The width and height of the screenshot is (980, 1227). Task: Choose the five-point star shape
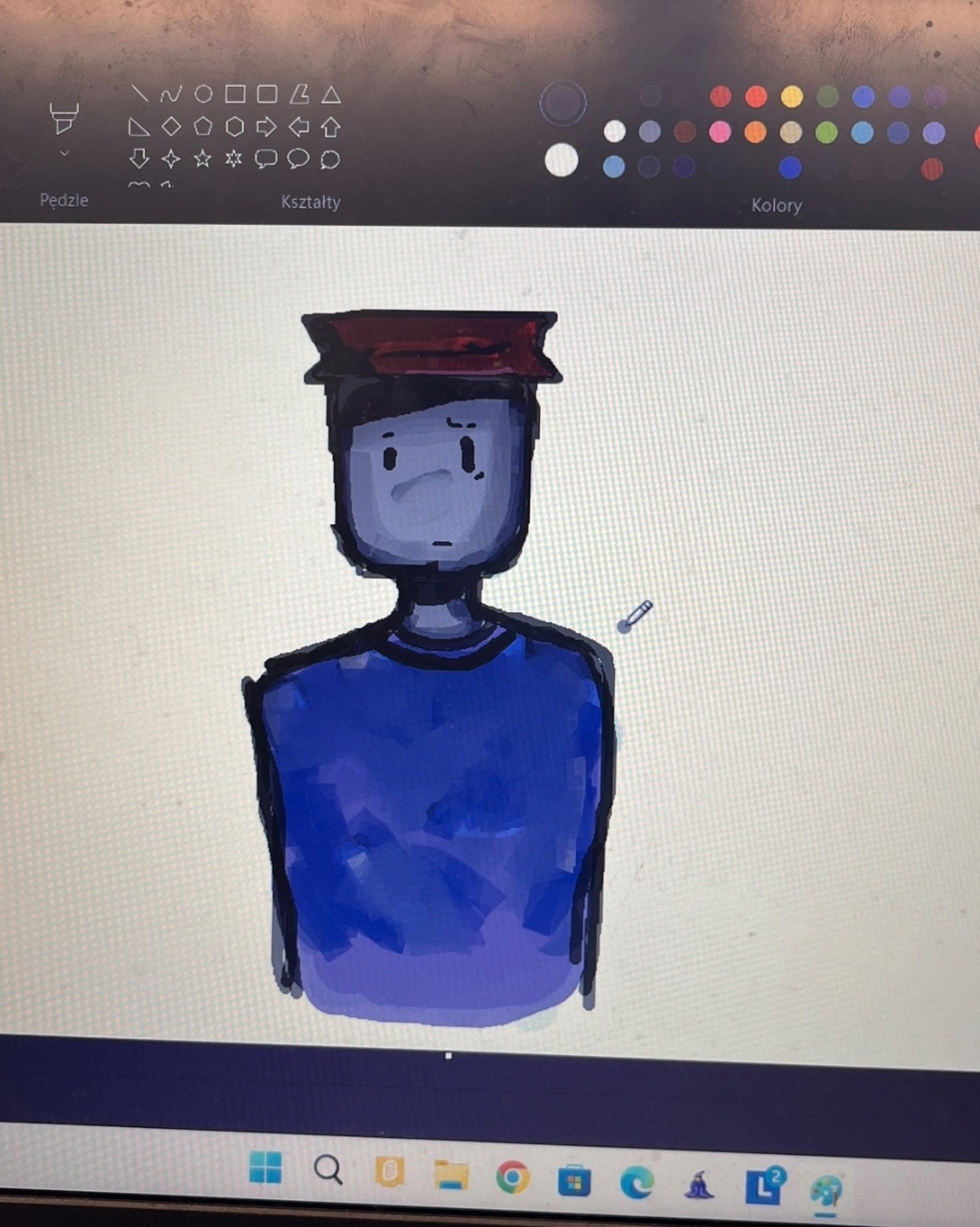[202, 159]
